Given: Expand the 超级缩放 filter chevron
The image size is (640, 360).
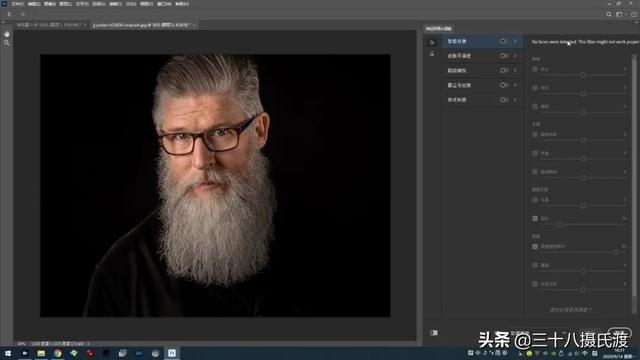Looking at the screenshot, I should 515,71.
